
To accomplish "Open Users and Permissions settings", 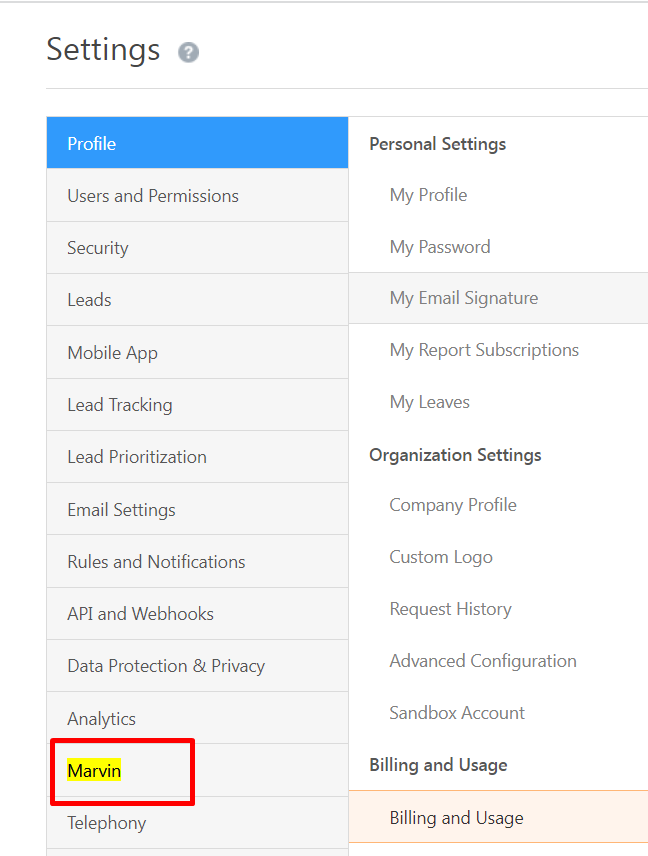I will tap(153, 196).
